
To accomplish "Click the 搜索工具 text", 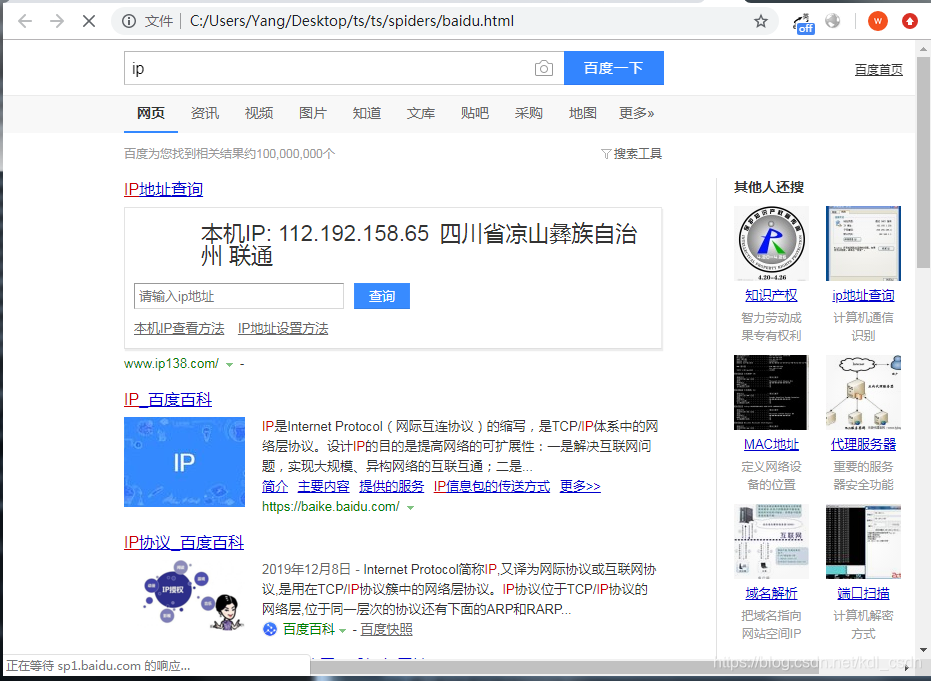I will point(638,154).
